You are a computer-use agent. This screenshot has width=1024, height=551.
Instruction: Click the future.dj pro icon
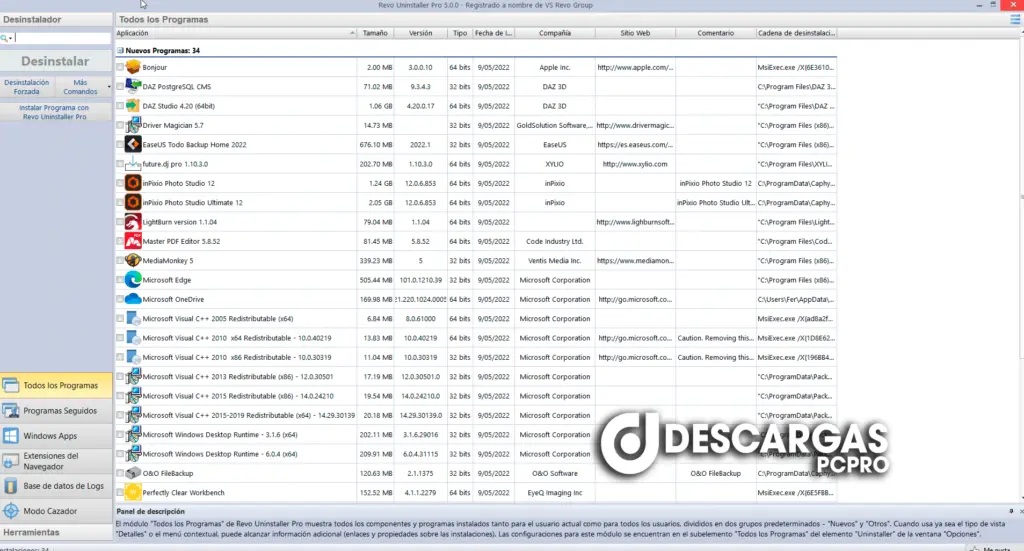[x=133, y=164]
